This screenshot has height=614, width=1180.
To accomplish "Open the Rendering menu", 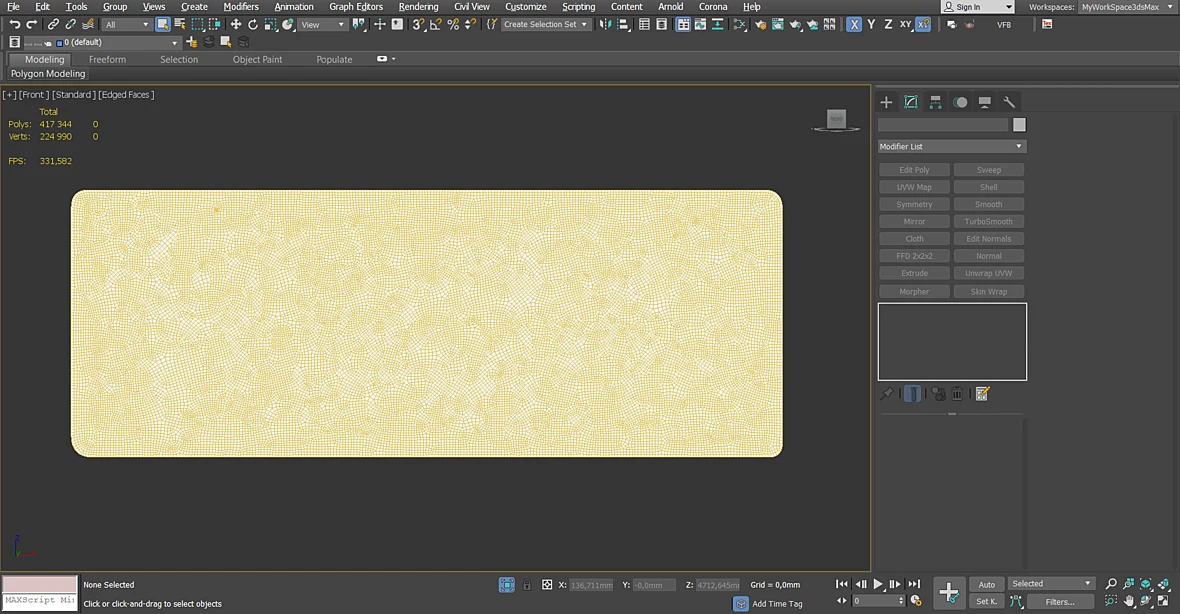I will 418,7.
